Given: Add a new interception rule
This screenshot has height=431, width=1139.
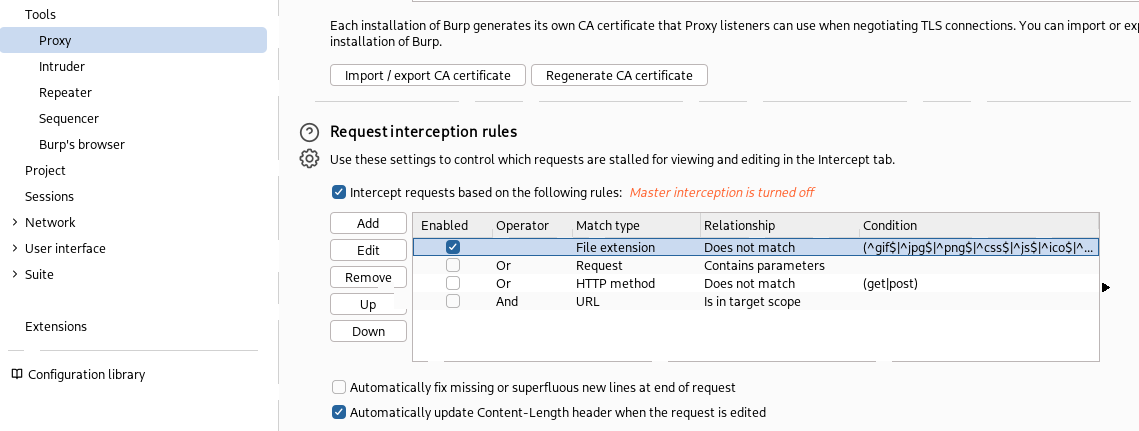Looking at the screenshot, I should pyautogui.click(x=368, y=224).
